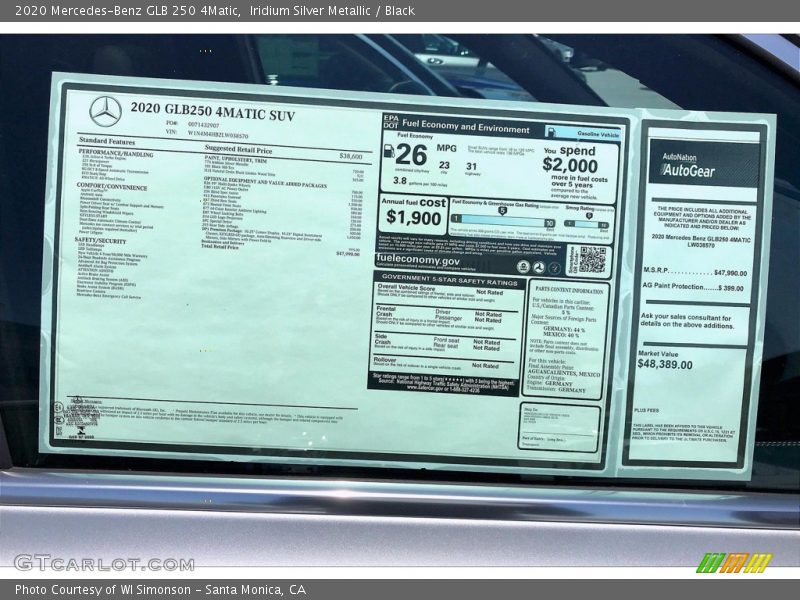
Task: Click 'Ask your sales consultant' note
Action: (x=687, y=321)
